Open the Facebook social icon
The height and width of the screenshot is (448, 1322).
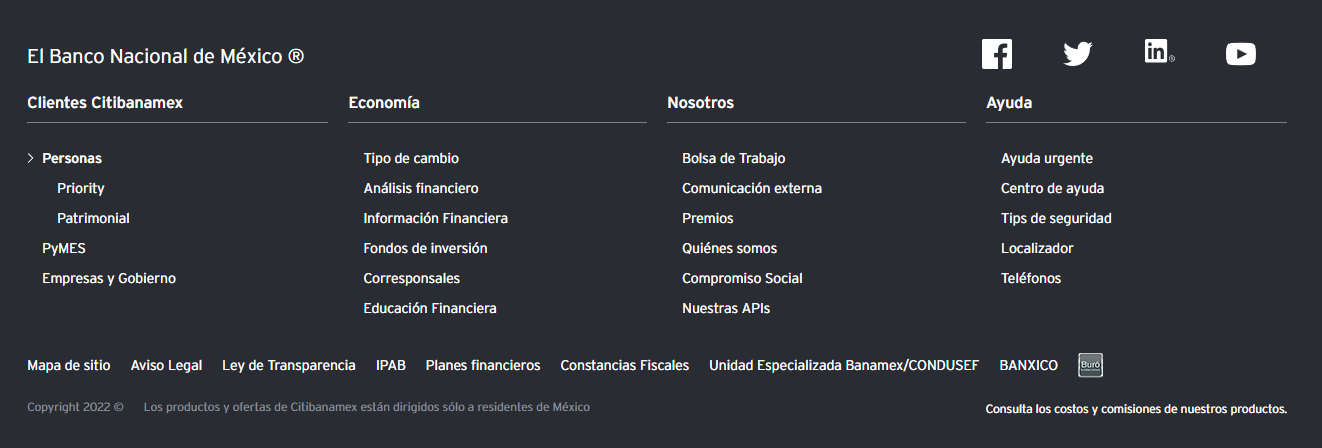[997, 54]
